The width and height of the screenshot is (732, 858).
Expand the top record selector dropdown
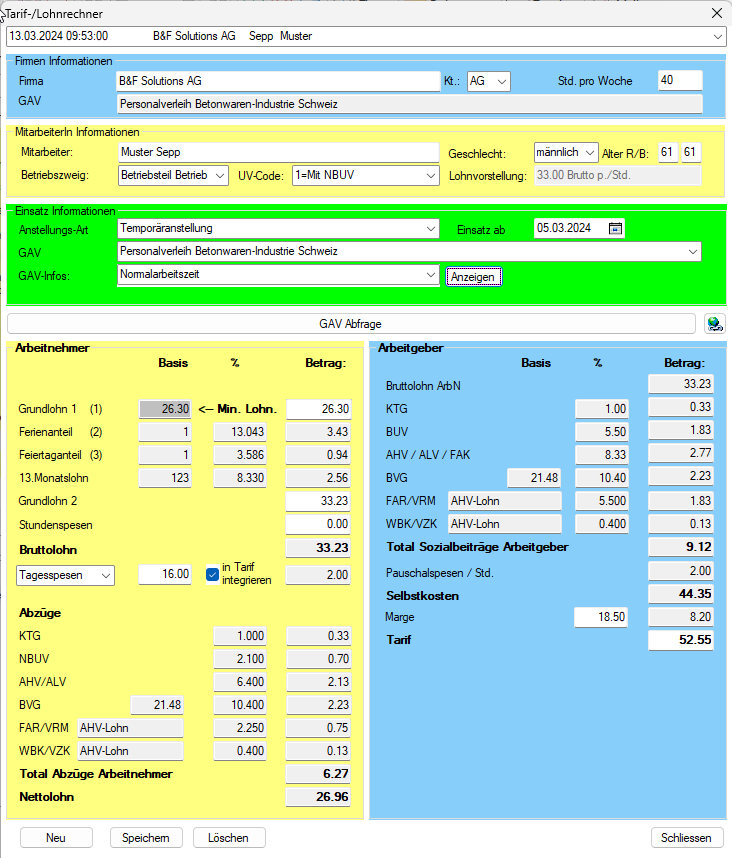pyautogui.click(x=717, y=36)
